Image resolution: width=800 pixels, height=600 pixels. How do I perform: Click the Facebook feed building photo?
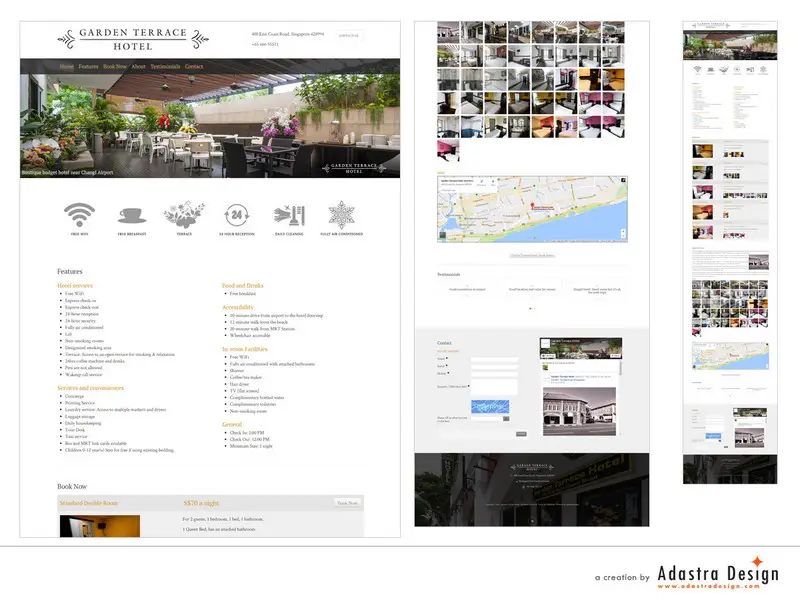581,412
